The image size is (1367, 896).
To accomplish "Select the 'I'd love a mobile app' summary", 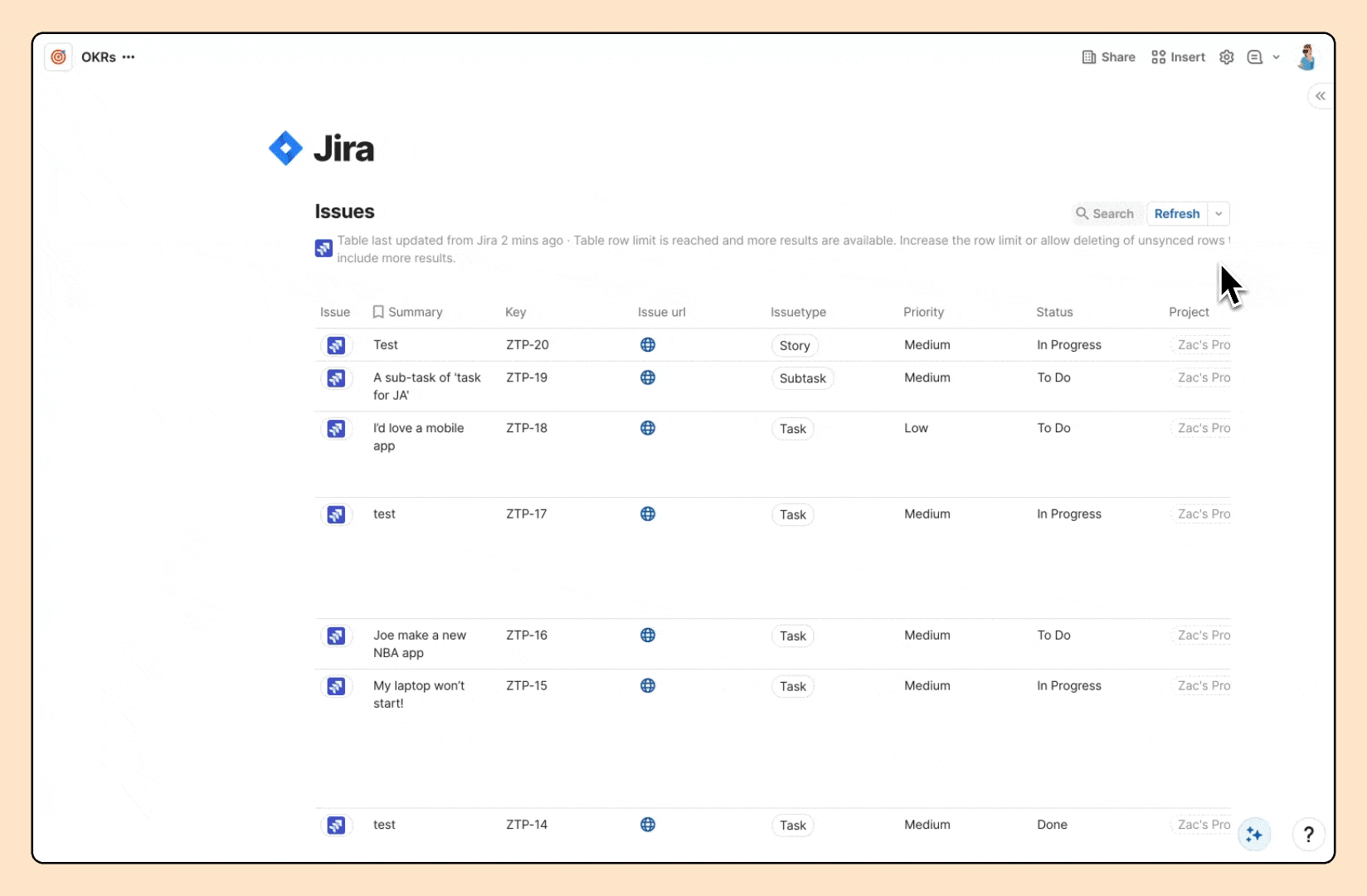I will click(x=419, y=436).
